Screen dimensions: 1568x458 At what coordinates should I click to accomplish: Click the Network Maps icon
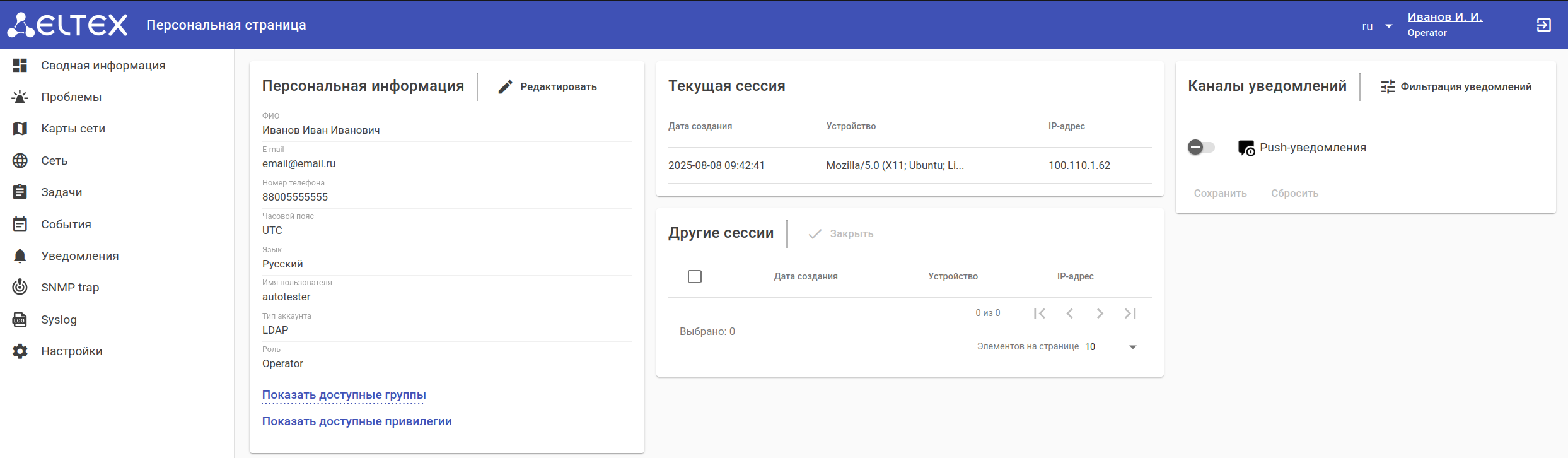click(x=20, y=129)
